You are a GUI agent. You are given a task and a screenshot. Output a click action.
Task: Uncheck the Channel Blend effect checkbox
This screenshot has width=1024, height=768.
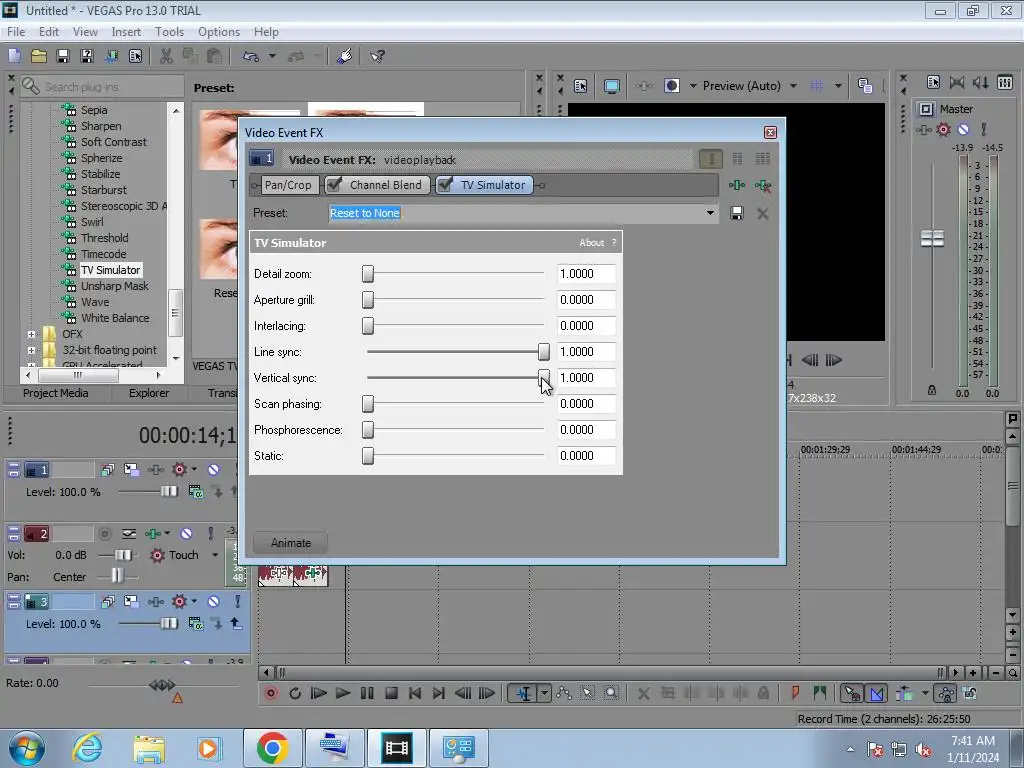pyautogui.click(x=334, y=185)
